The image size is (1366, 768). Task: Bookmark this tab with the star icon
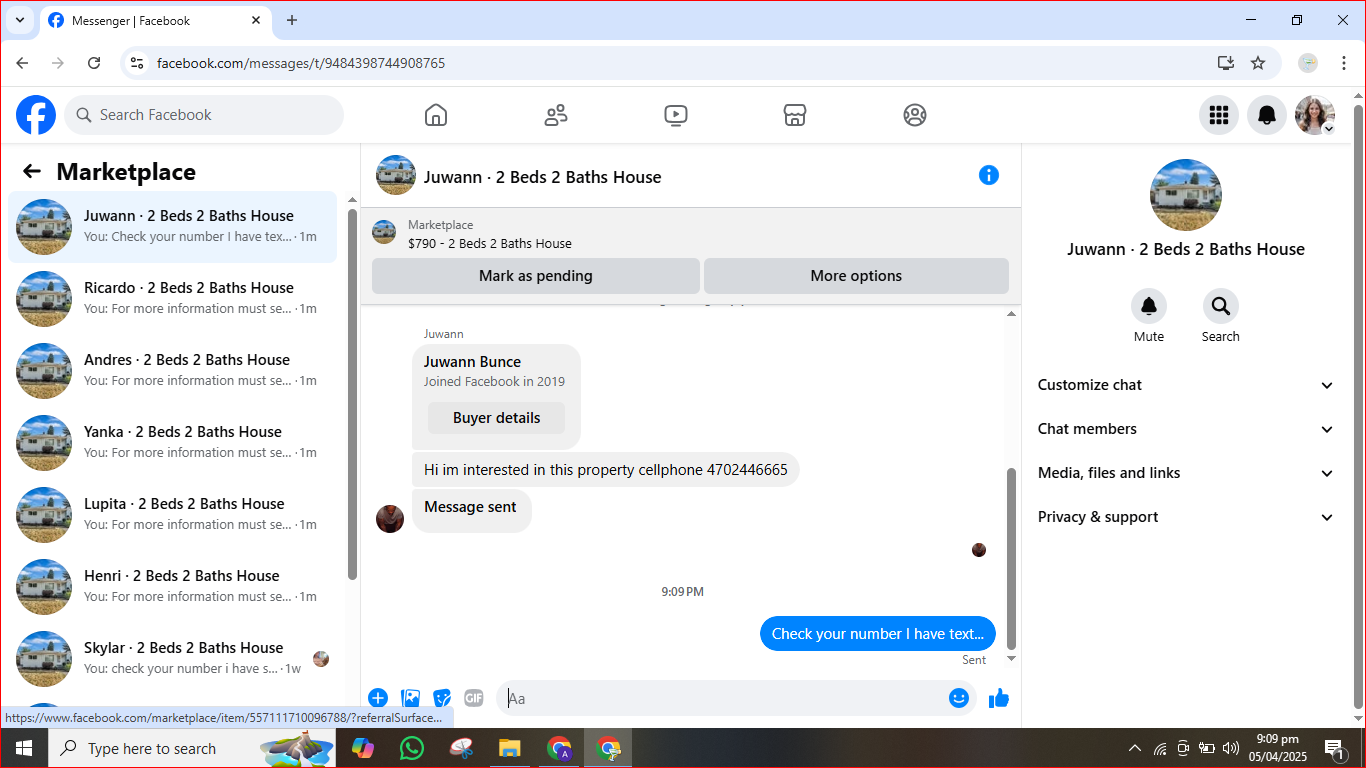pyautogui.click(x=1258, y=63)
